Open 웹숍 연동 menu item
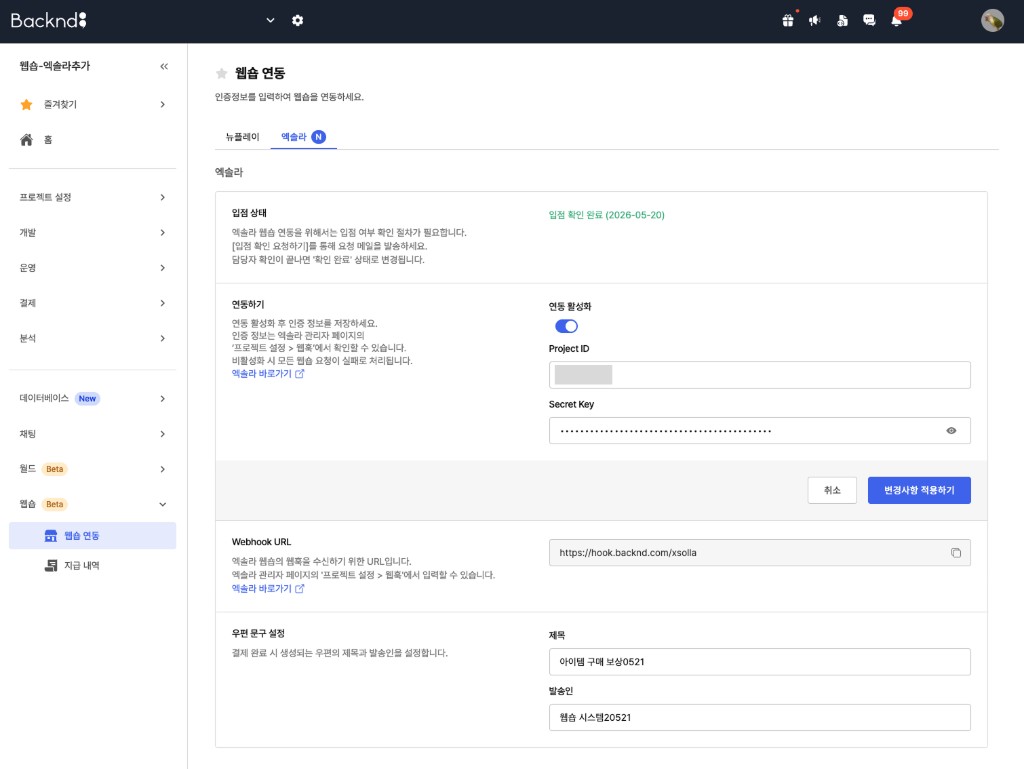The width and height of the screenshot is (1024, 769). coord(92,535)
